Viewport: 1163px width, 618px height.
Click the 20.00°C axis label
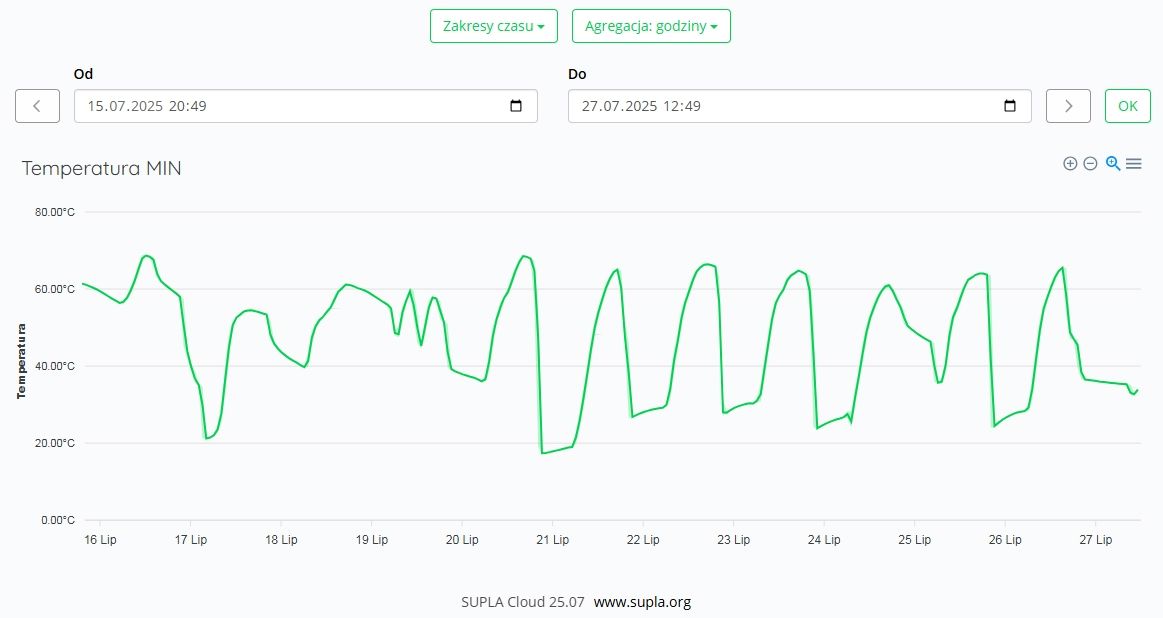coord(55,444)
